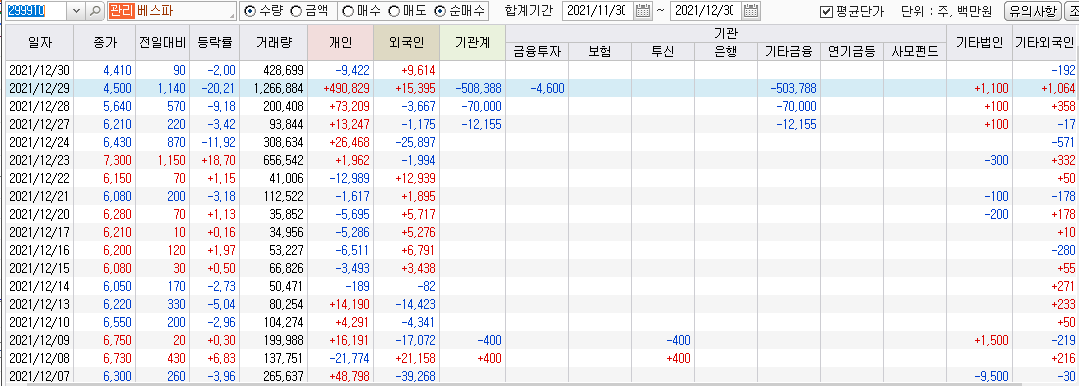Click the 기타외국인 value +1,064
Image resolution: width=1079 pixels, height=386 pixels.
click(x=1058, y=88)
